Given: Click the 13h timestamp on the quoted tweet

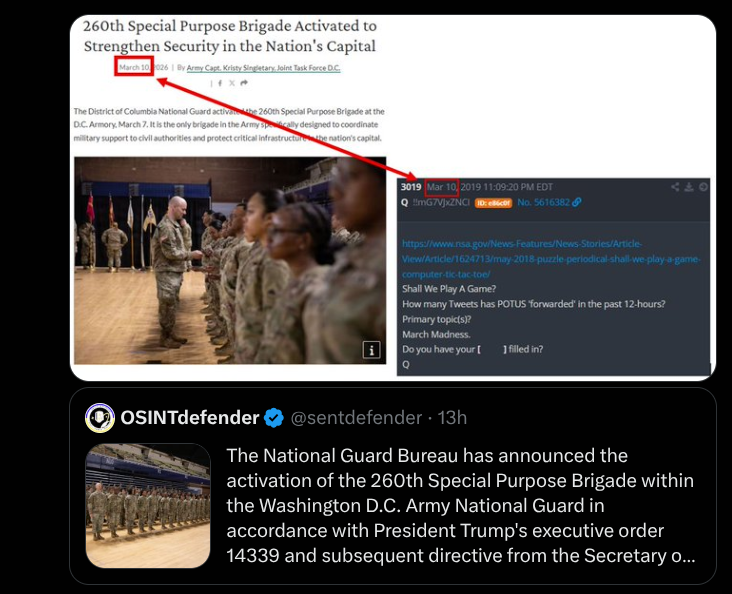Looking at the screenshot, I should (x=452, y=417).
